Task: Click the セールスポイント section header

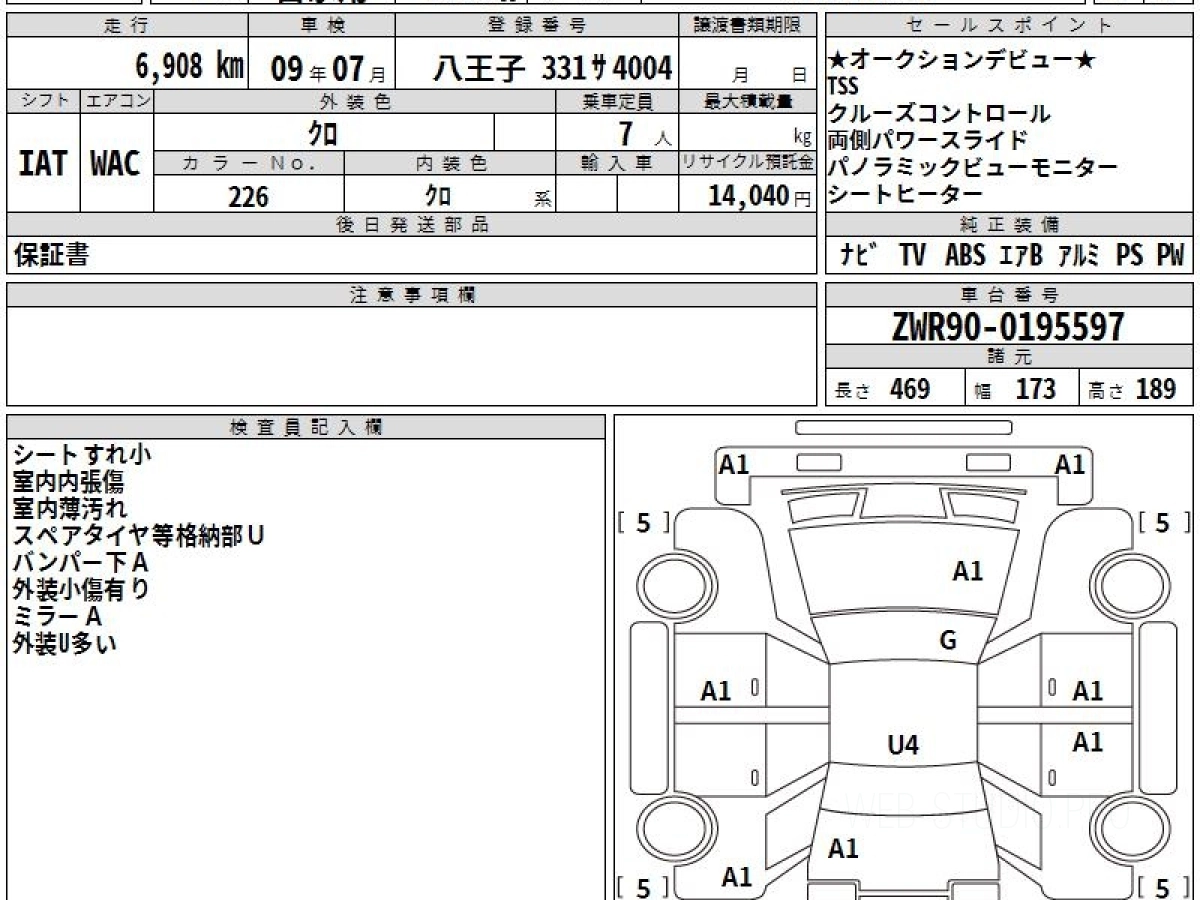Action: 1009,26
